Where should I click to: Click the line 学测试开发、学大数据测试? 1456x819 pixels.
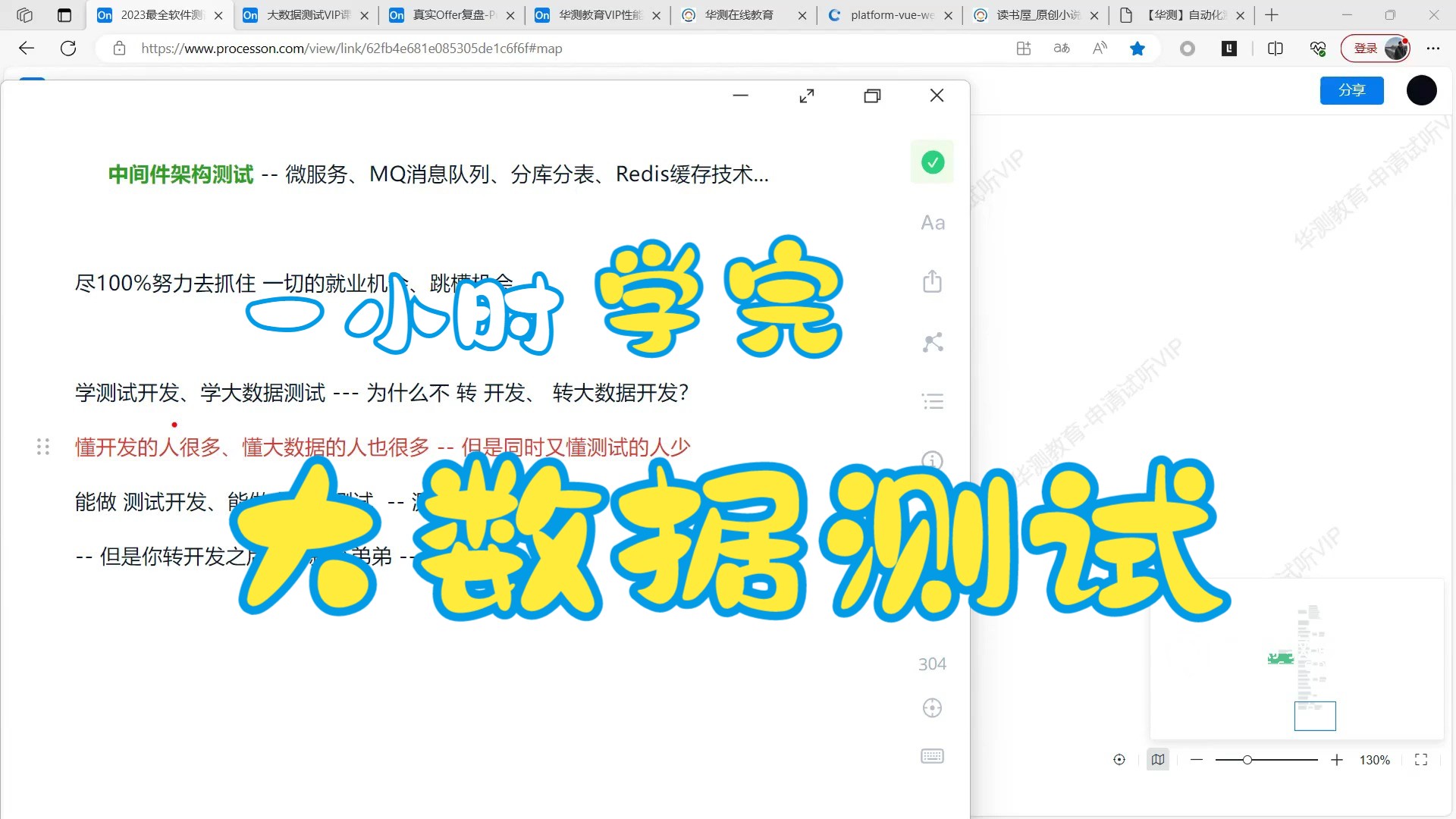(x=381, y=393)
